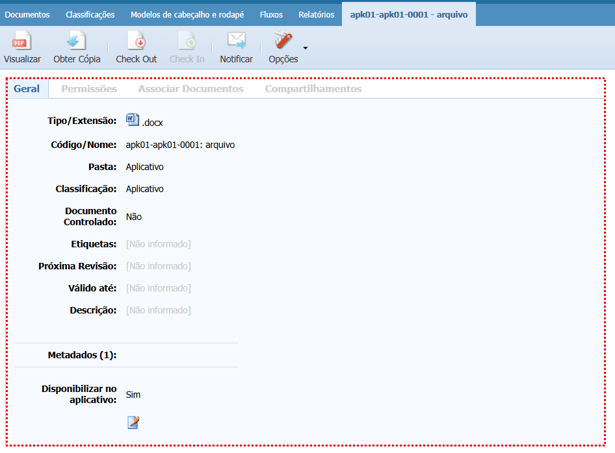
Task: Click the Check In icon
Action: point(187,41)
